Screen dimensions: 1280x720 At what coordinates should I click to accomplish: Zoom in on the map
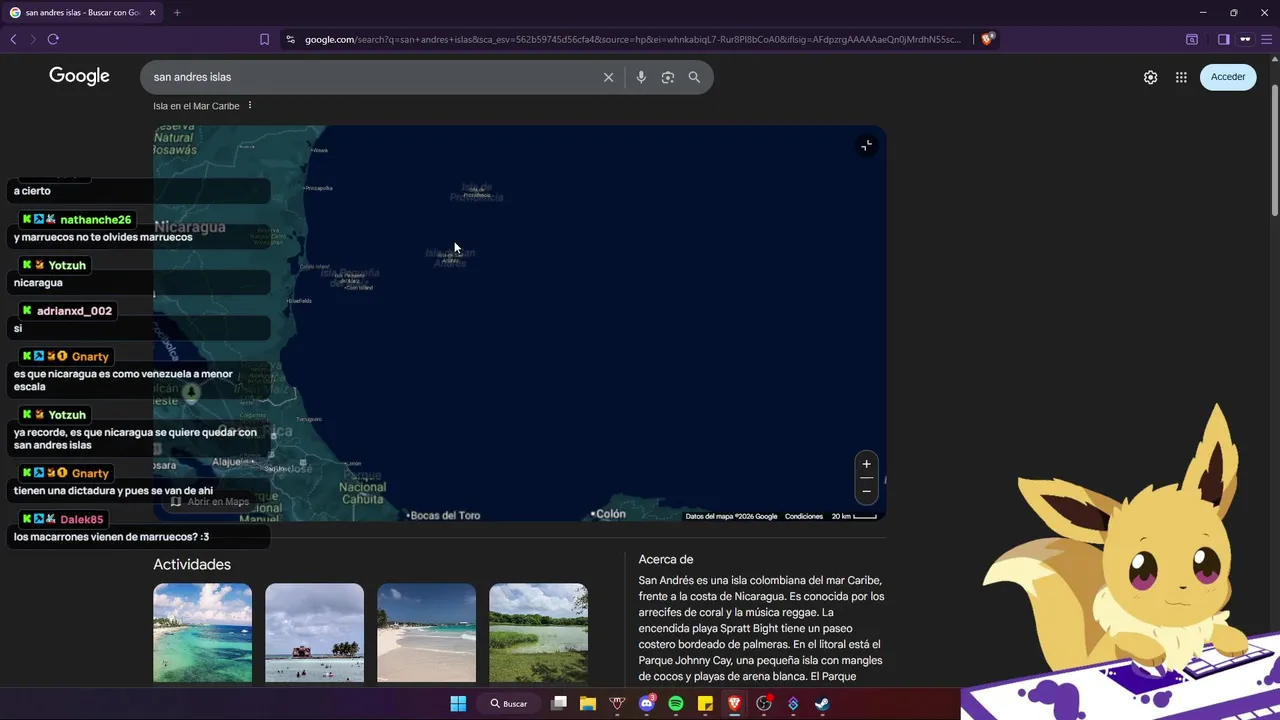(867, 464)
